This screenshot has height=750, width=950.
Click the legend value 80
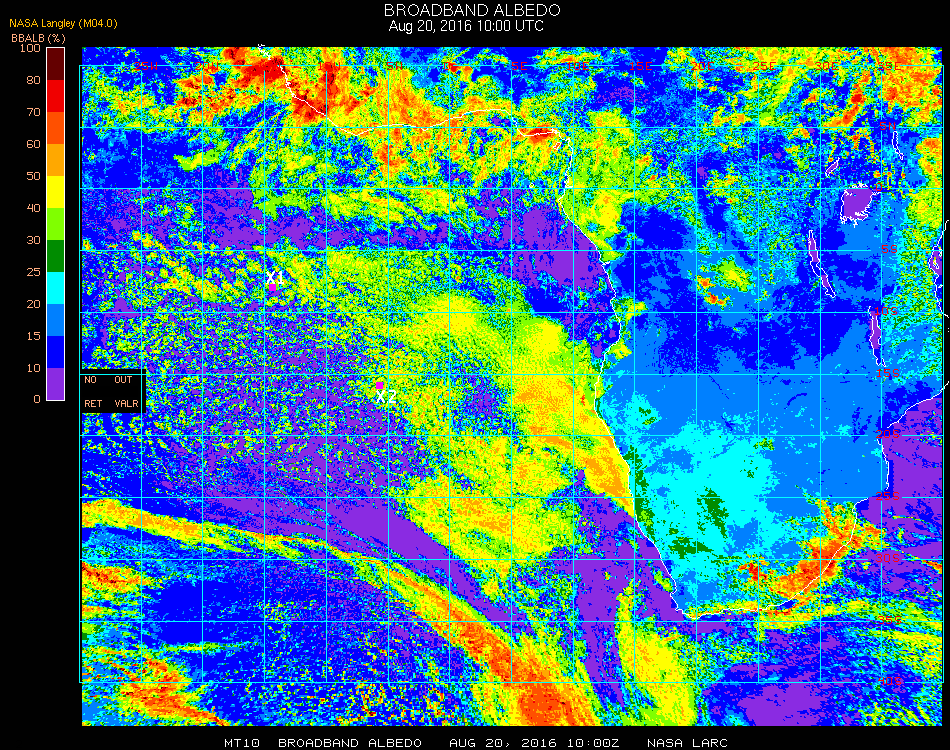point(33,80)
